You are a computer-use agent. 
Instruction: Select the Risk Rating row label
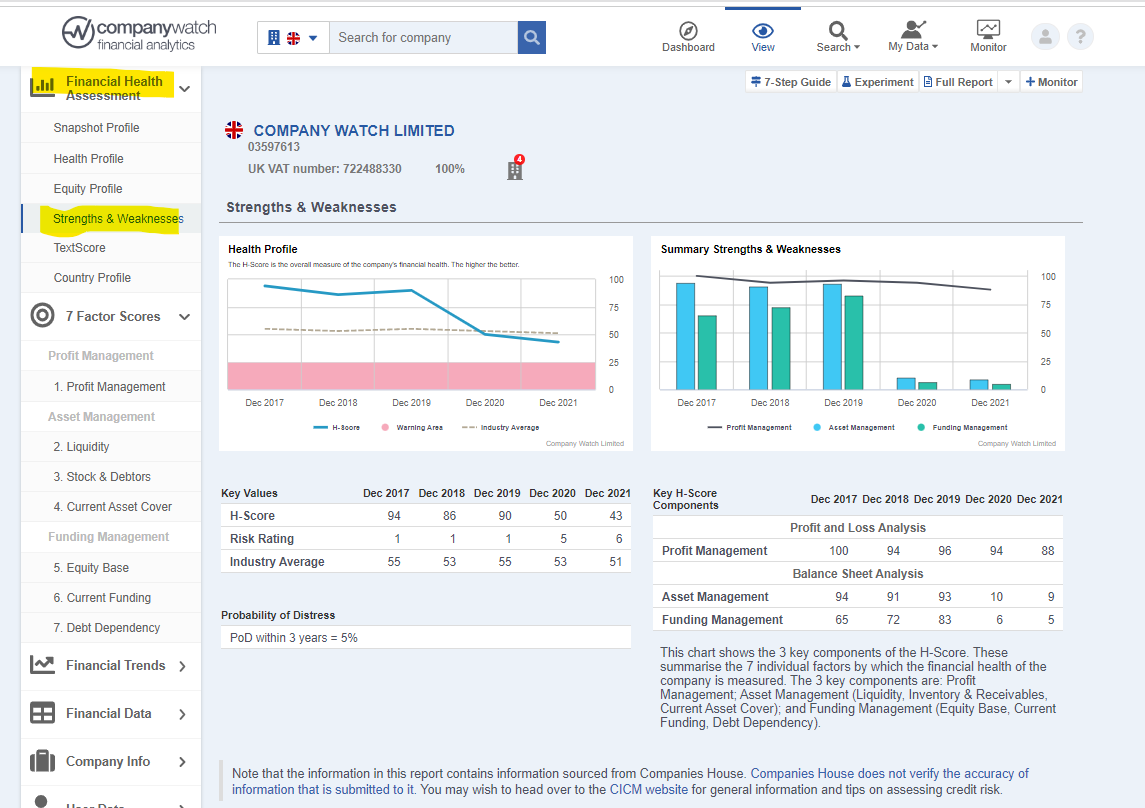[261, 539]
